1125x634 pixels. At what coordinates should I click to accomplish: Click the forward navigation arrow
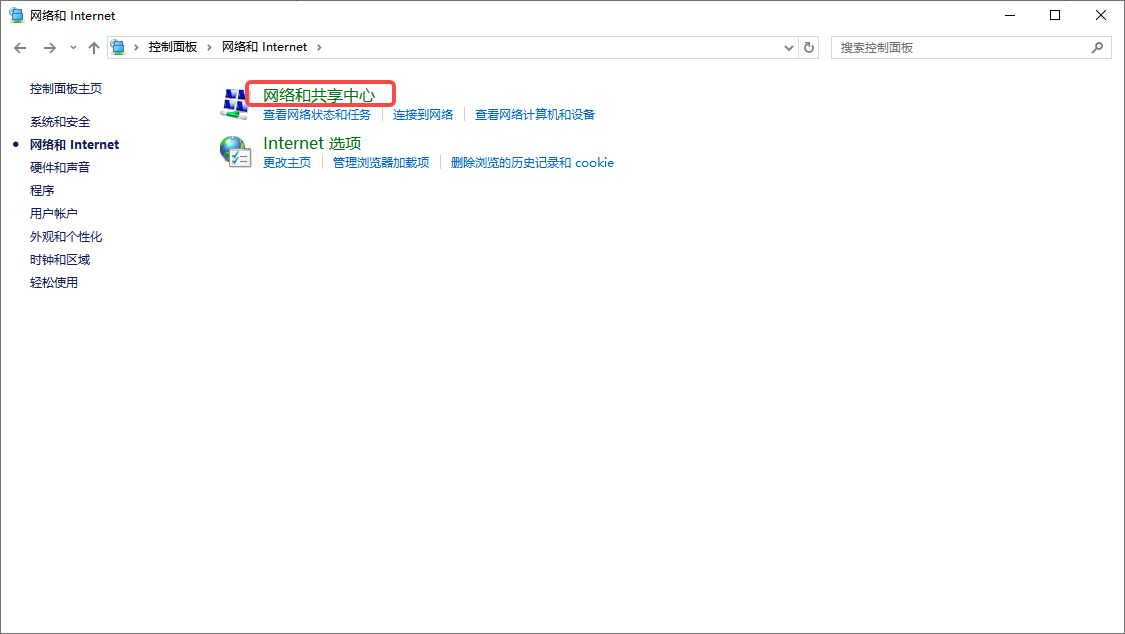pos(49,48)
